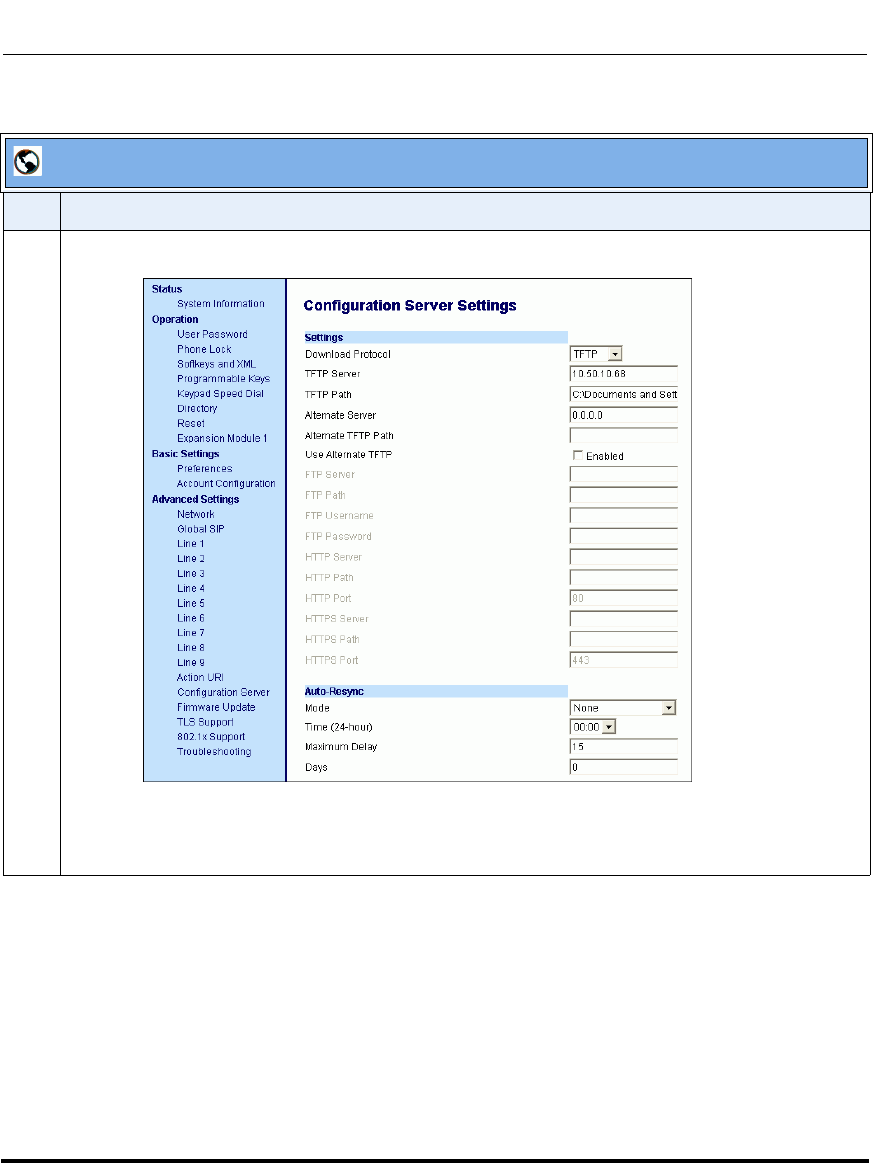Open Line 6 settings
The width and height of the screenshot is (873, 1163).
pyautogui.click(x=191, y=618)
